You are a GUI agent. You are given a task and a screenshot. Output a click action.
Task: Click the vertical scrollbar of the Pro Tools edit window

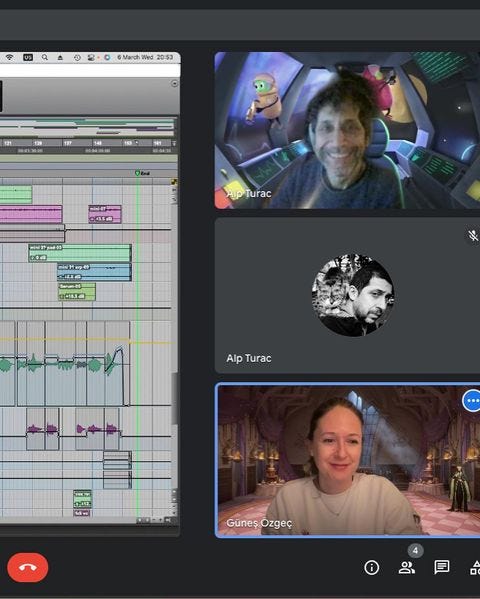pos(174,397)
